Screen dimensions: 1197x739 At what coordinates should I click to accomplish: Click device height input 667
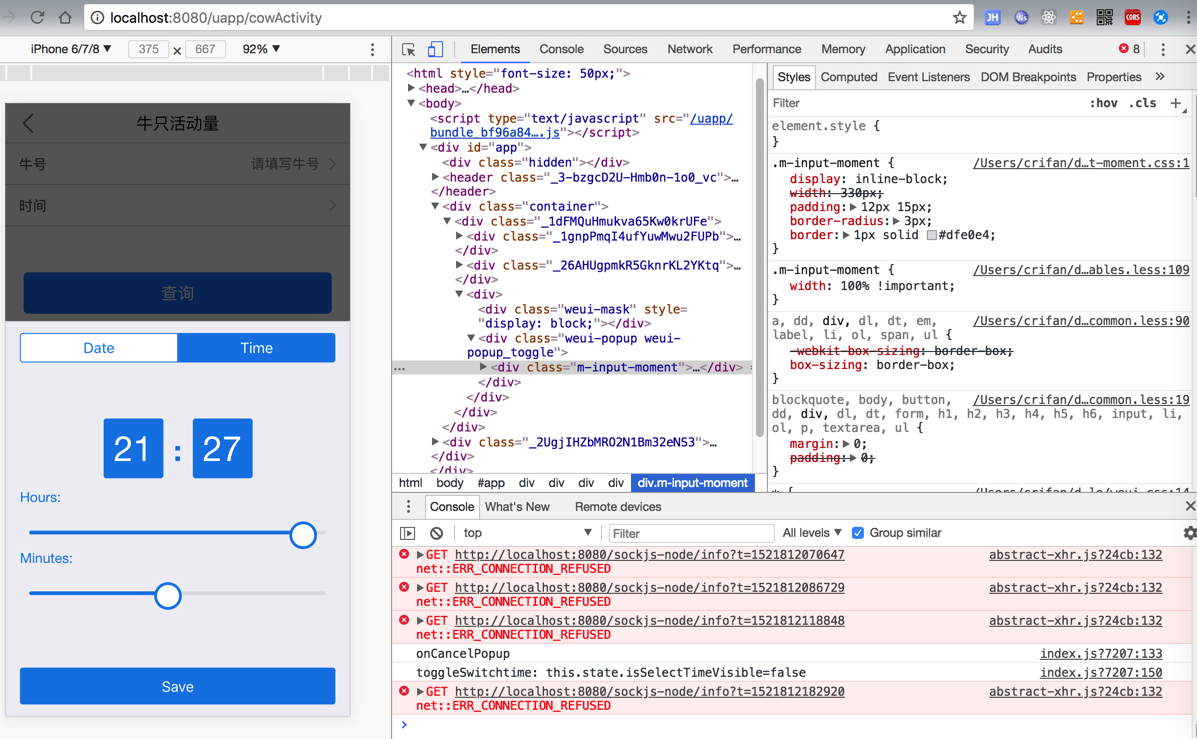coord(205,49)
